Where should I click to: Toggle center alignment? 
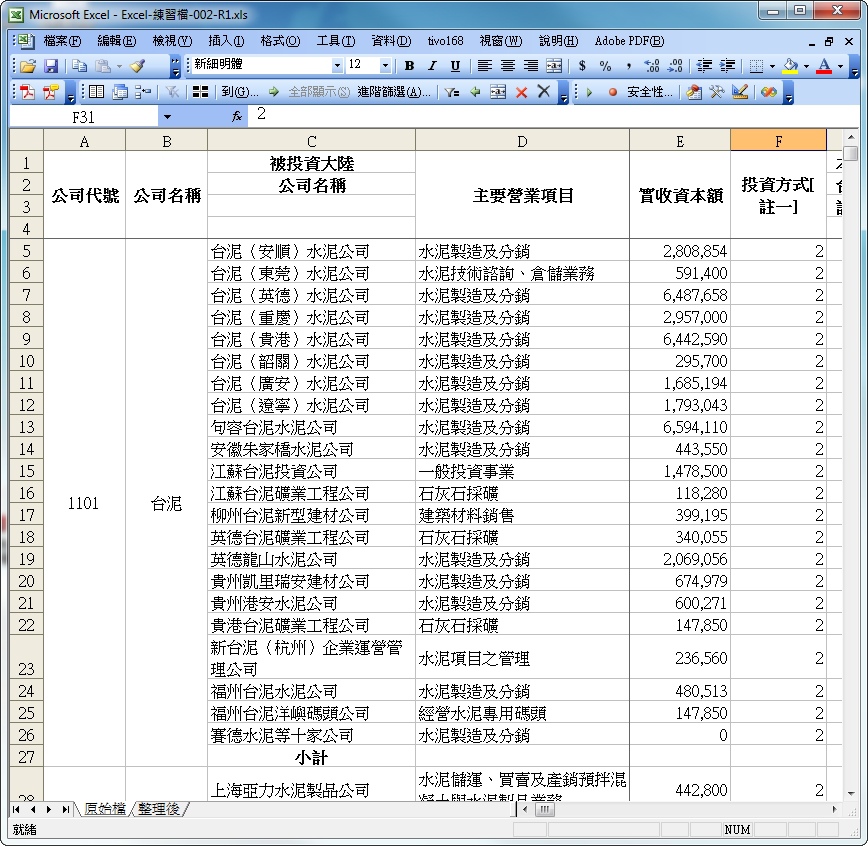(x=508, y=66)
